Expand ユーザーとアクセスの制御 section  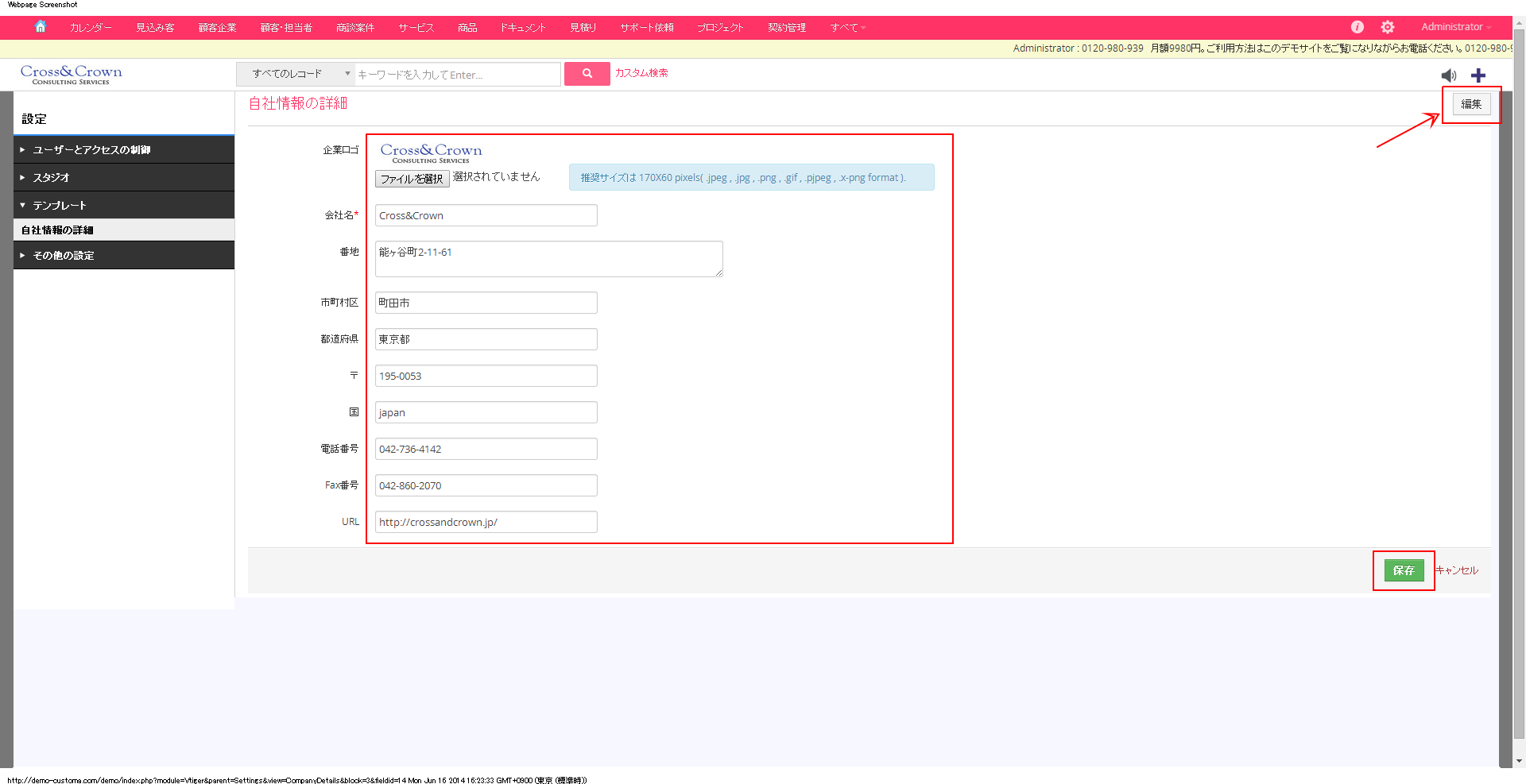pos(91,150)
